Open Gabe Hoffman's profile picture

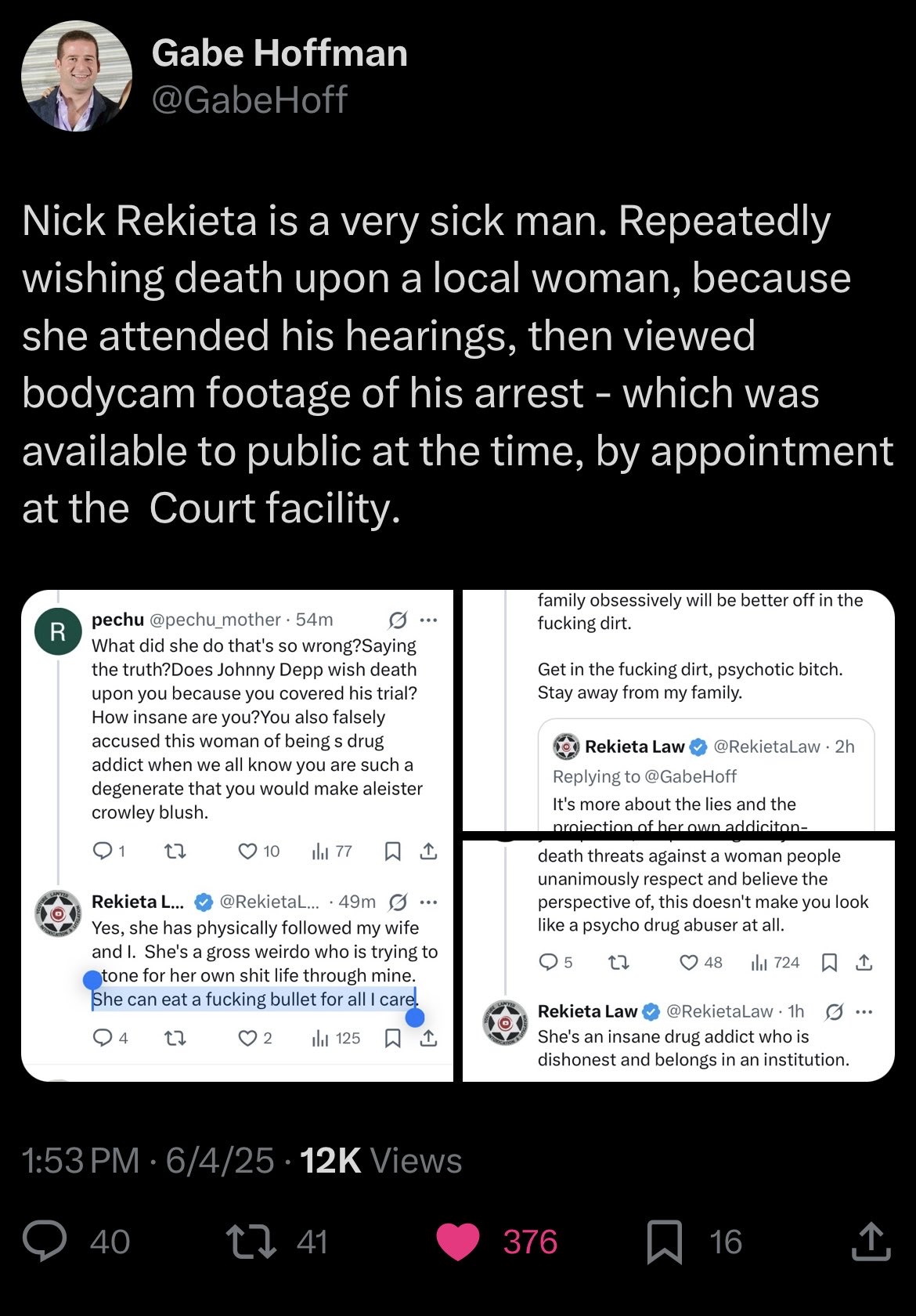[76, 76]
